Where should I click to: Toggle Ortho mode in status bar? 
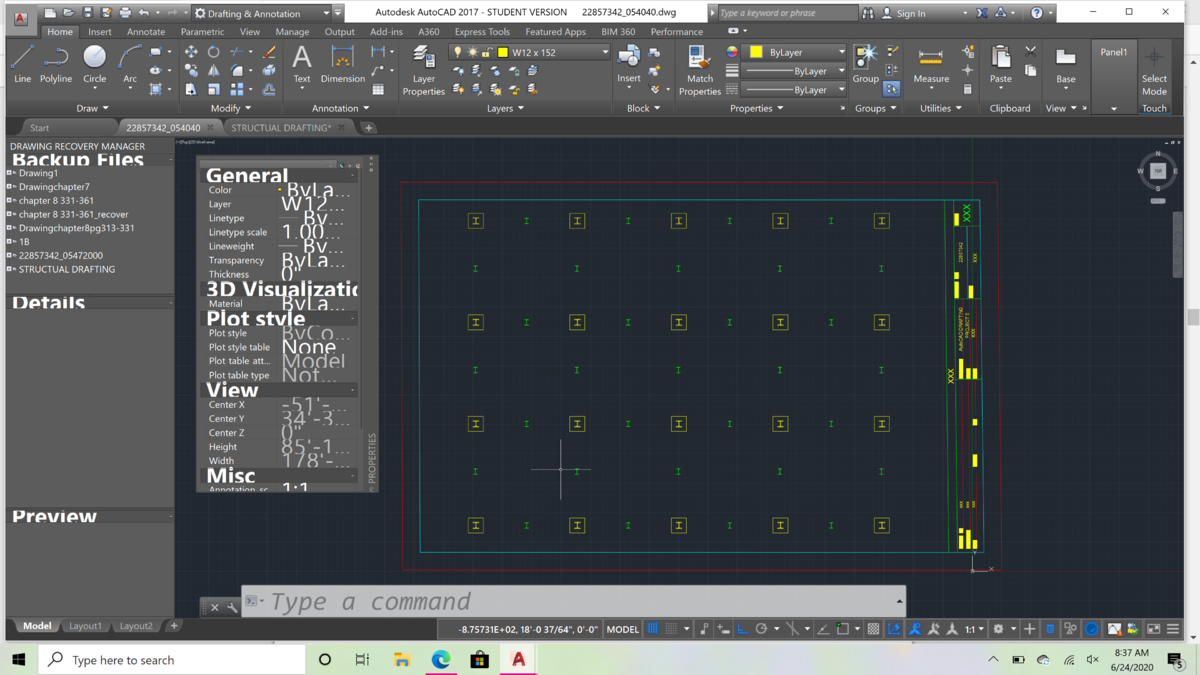tap(742, 629)
